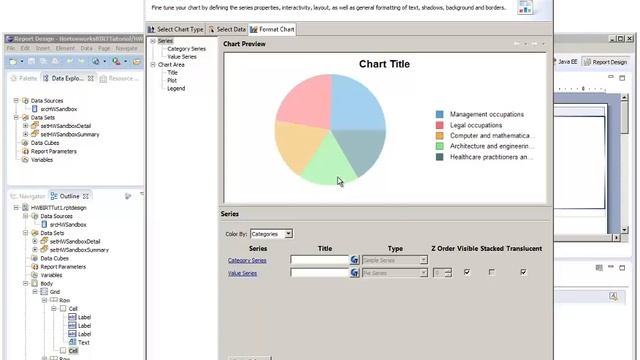Select Data Cubes icon in Data Explorer

(x=25, y=143)
